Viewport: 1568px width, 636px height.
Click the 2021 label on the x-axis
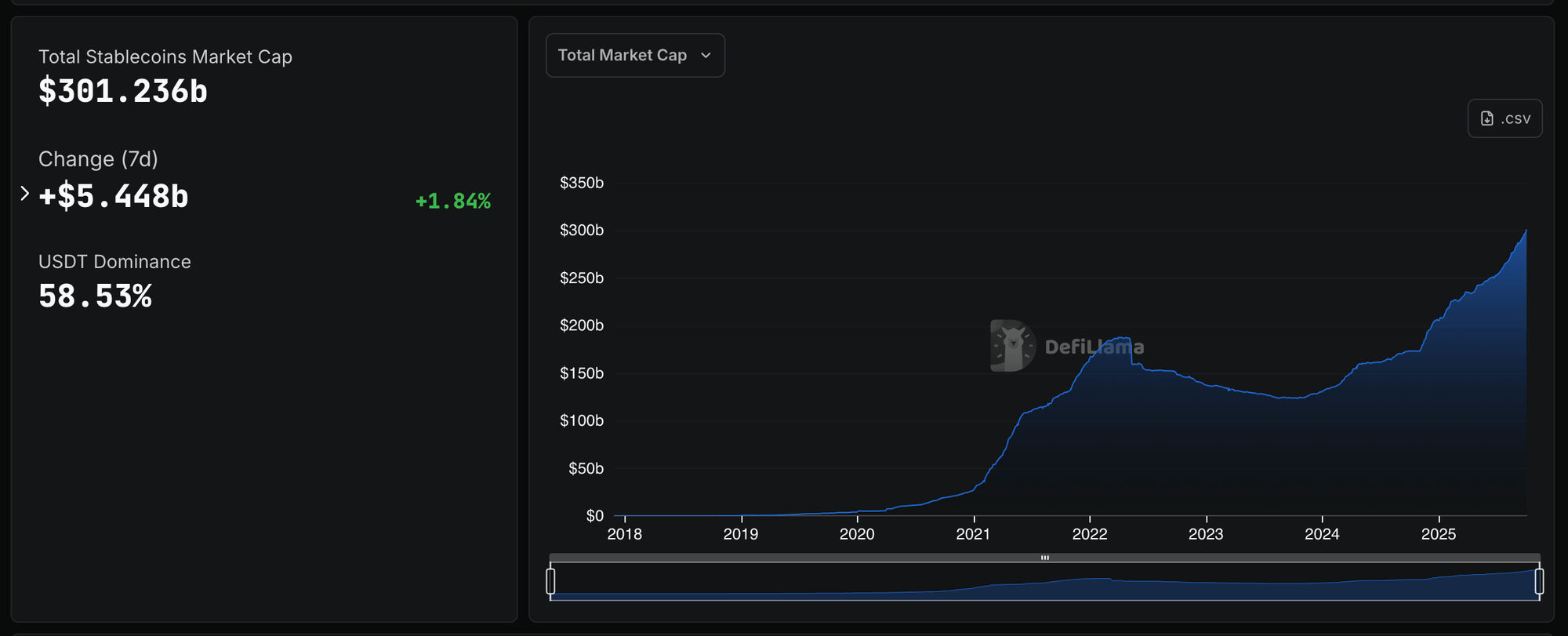(973, 534)
